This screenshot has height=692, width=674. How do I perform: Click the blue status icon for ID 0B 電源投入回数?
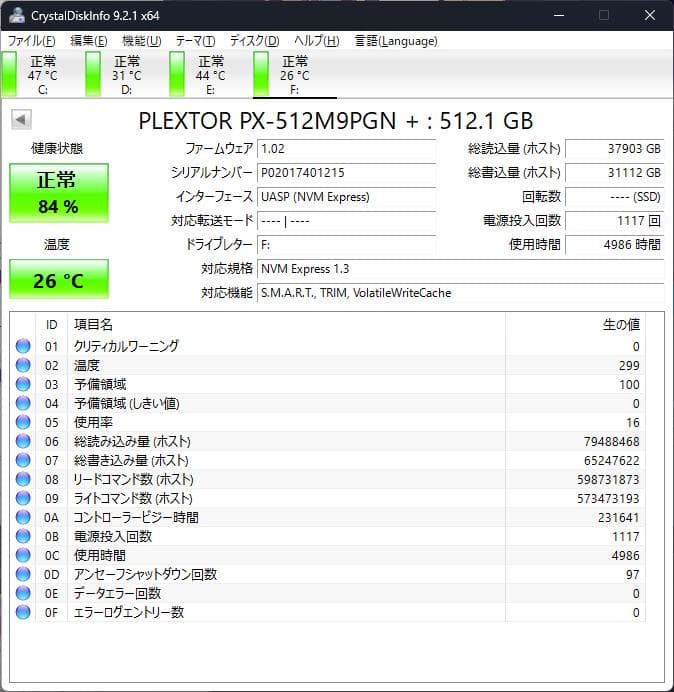click(x=23, y=536)
